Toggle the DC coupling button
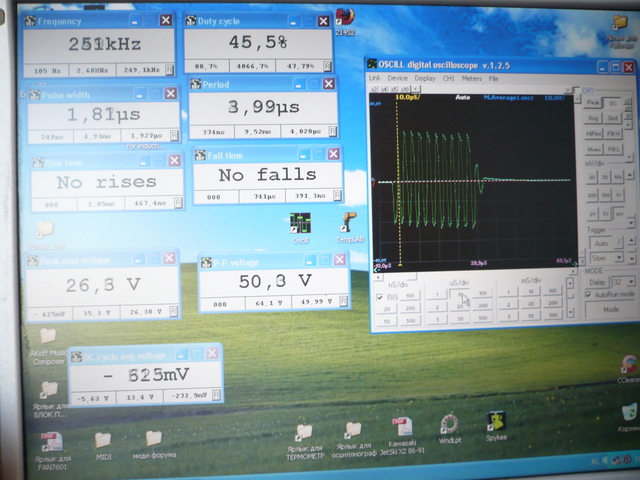Screen dimensions: 640x480 [612, 102]
